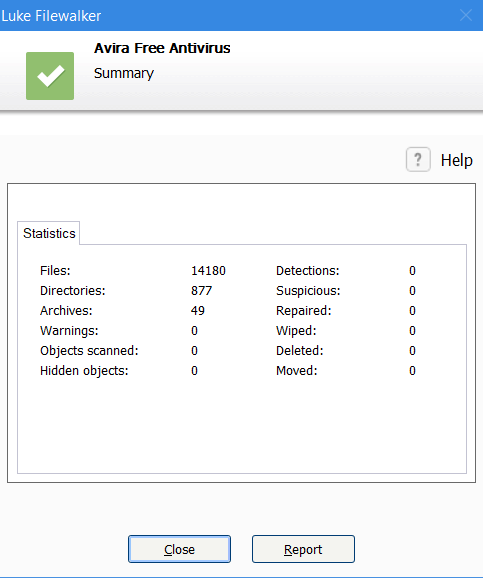
Task: Click the Warnings value 0
Action: point(194,331)
